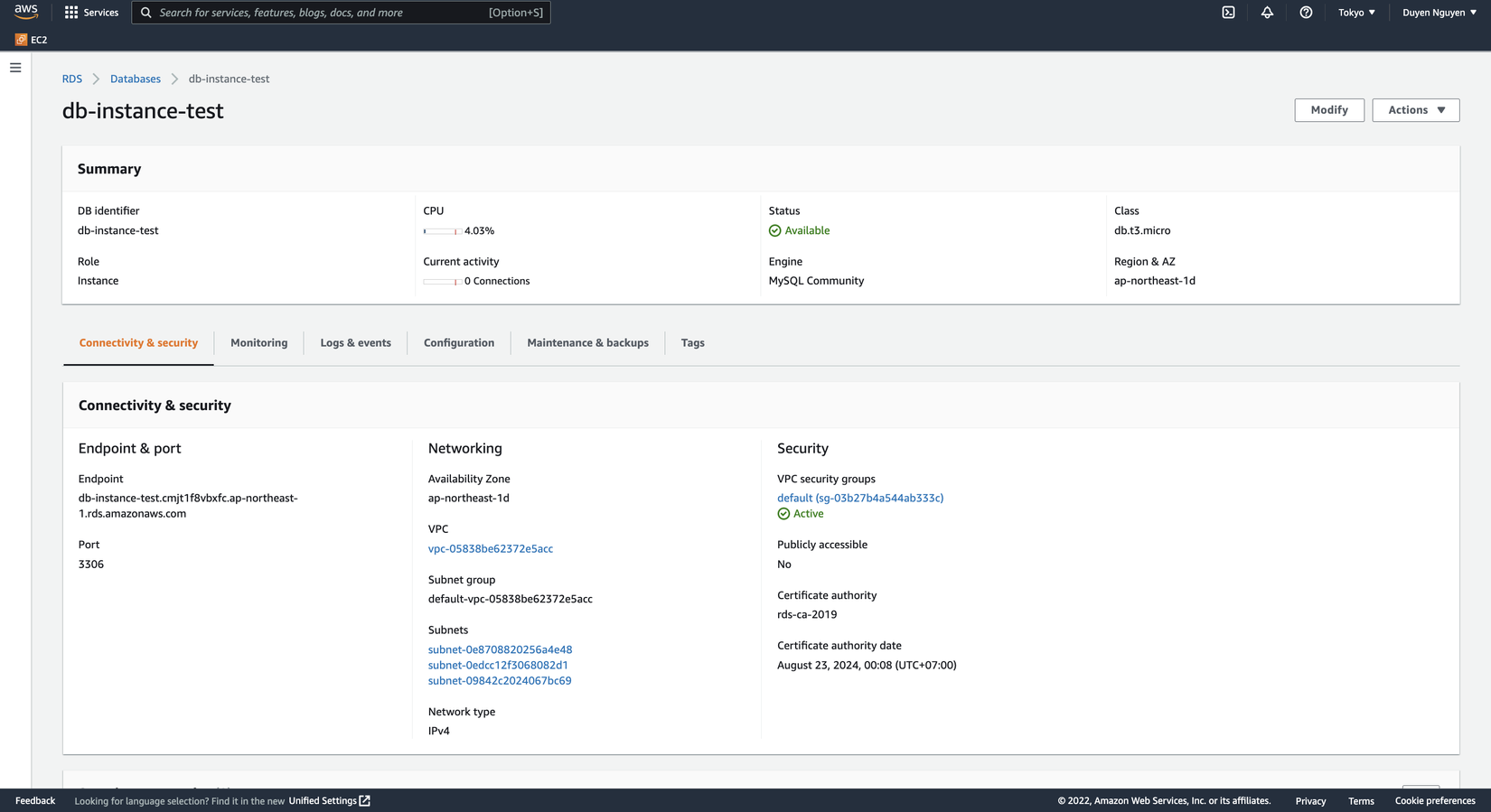Click the CPU usage meter bar
1491x812 pixels.
tap(441, 231)
